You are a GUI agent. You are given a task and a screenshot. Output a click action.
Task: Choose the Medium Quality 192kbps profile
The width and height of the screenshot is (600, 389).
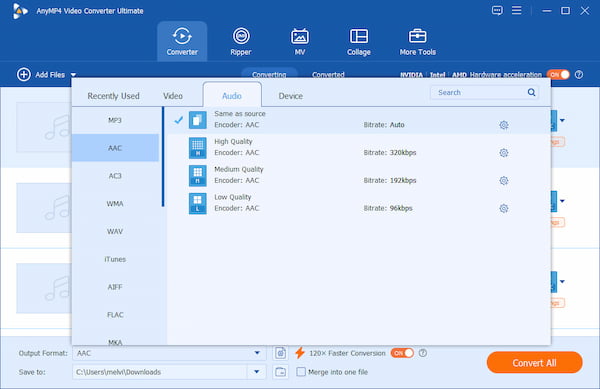358,176
